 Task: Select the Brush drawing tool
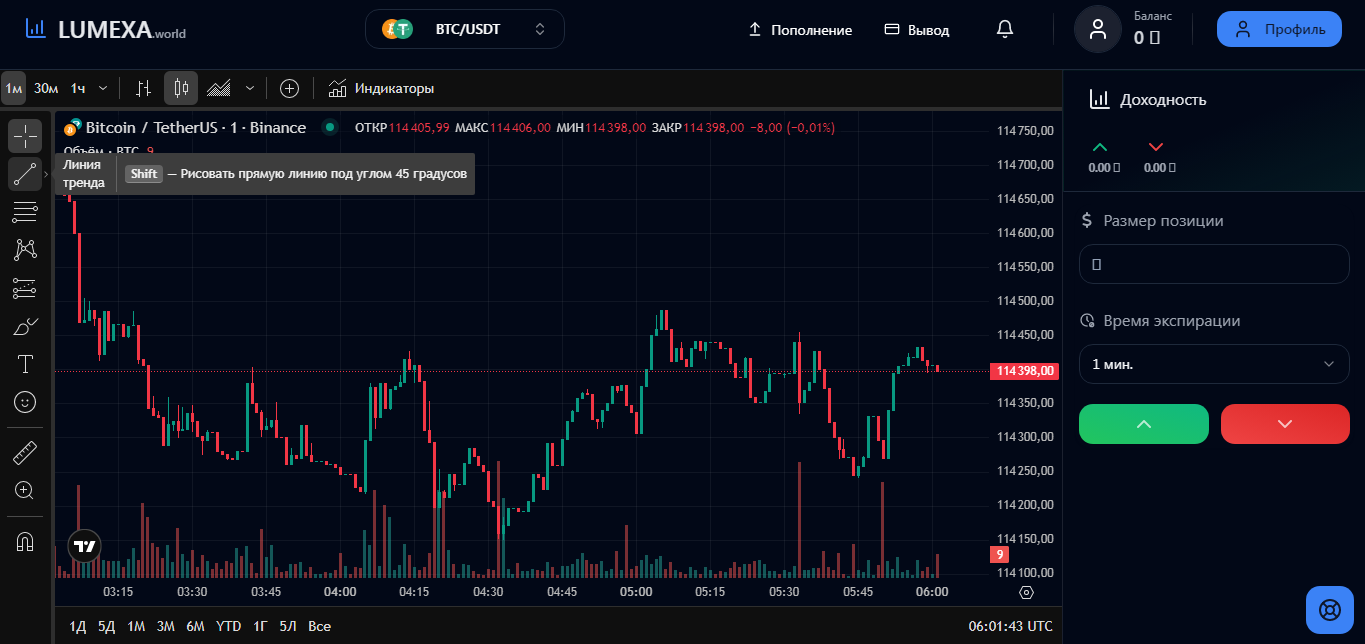tap(25, 325)
